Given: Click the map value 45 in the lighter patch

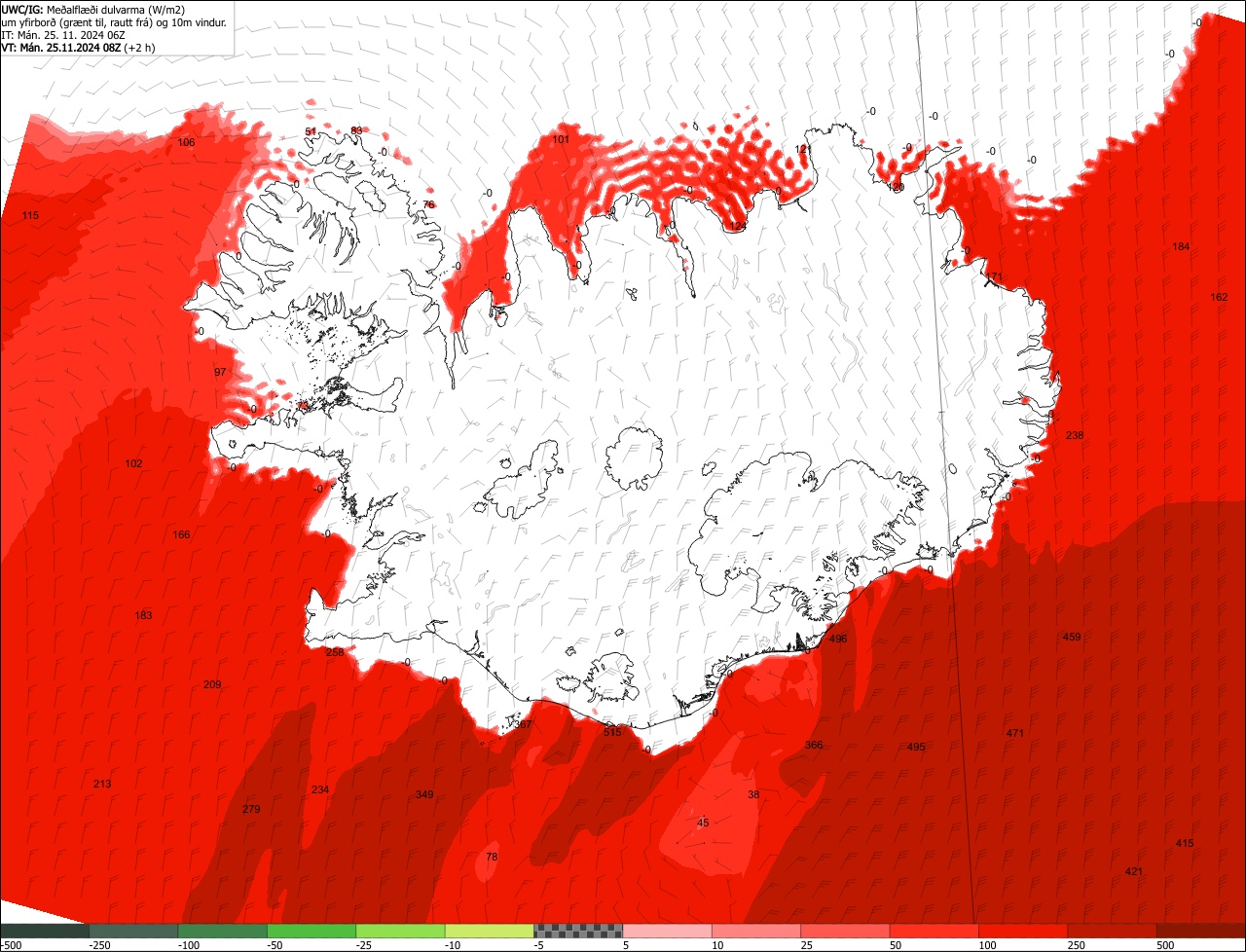Looking at the screenshot, I should (703, 823).
